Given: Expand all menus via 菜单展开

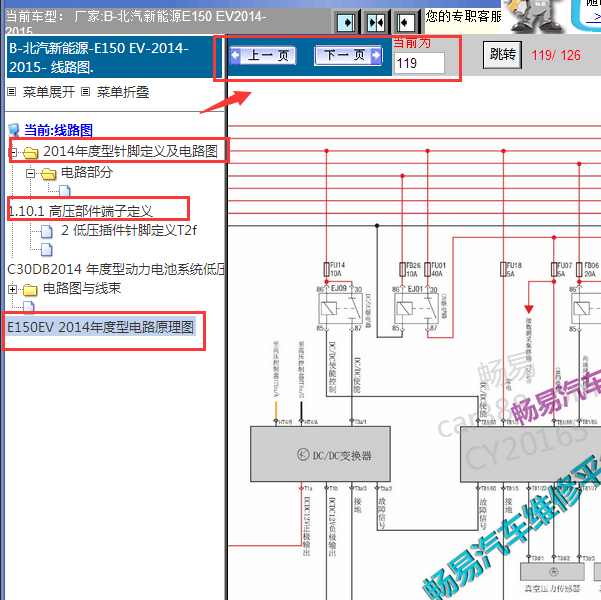Looking at the screenshot, I should (x=48, y=92).
